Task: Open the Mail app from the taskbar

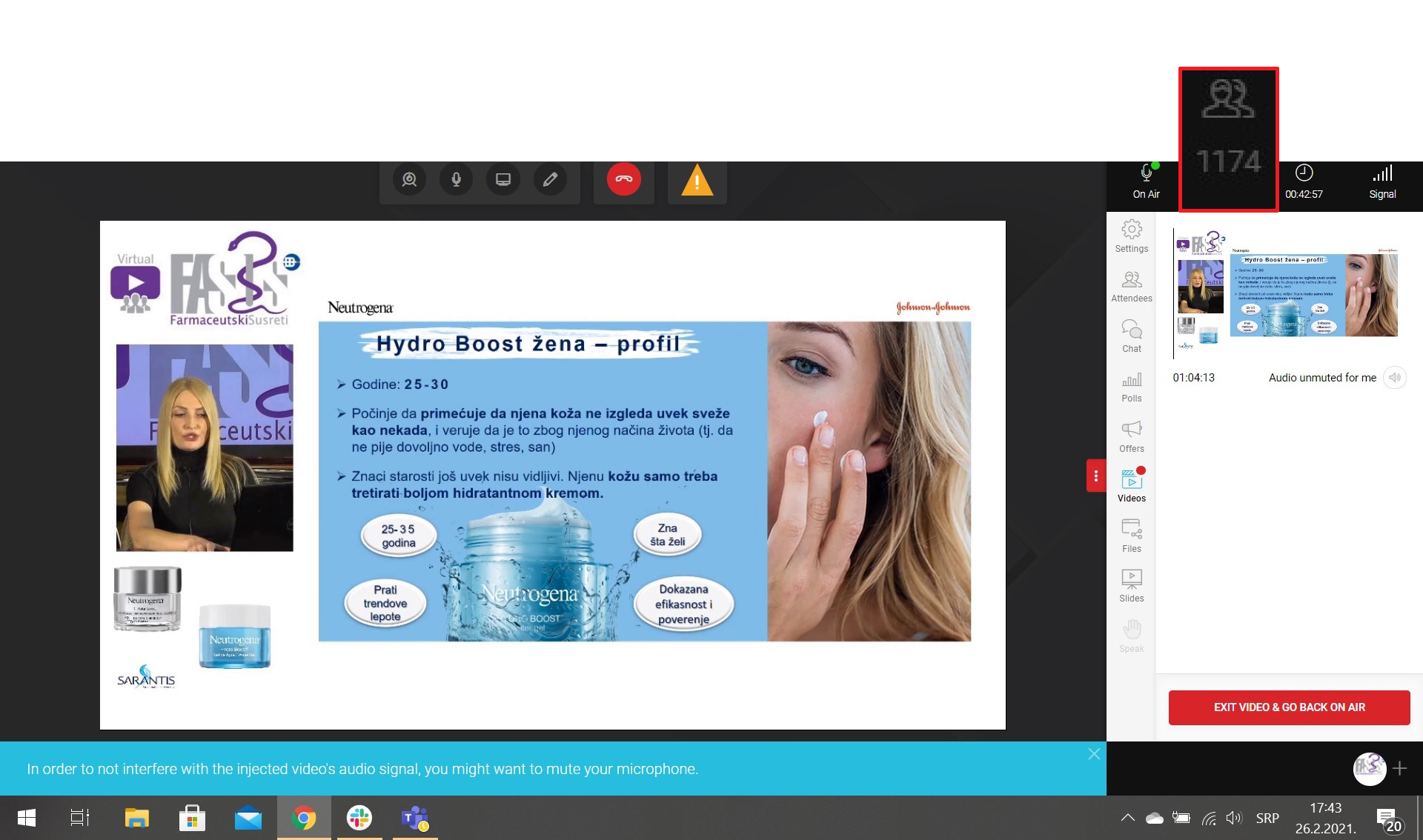Action: tap(248, 818)
